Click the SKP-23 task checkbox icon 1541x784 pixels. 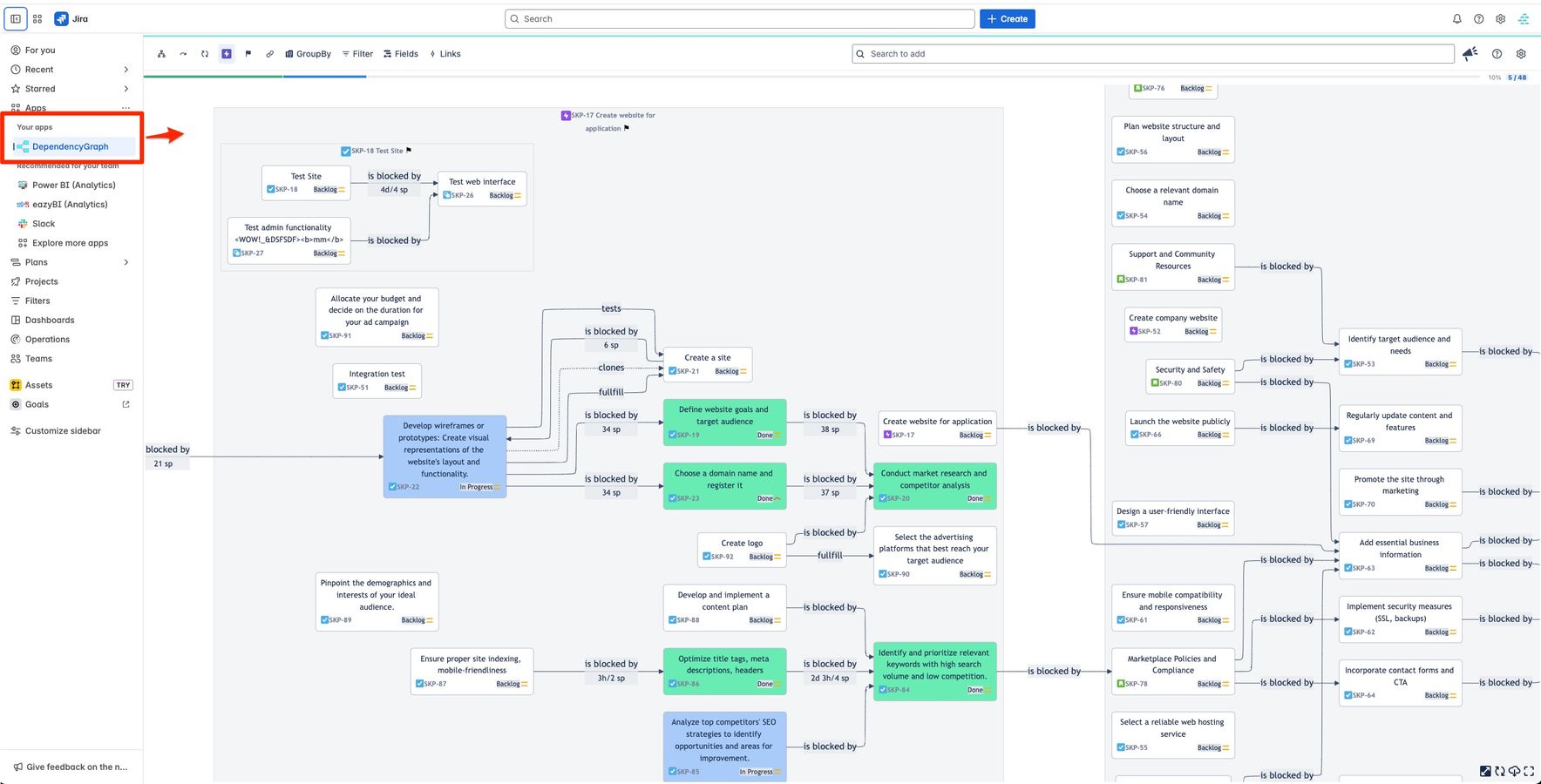pos(672,498)
